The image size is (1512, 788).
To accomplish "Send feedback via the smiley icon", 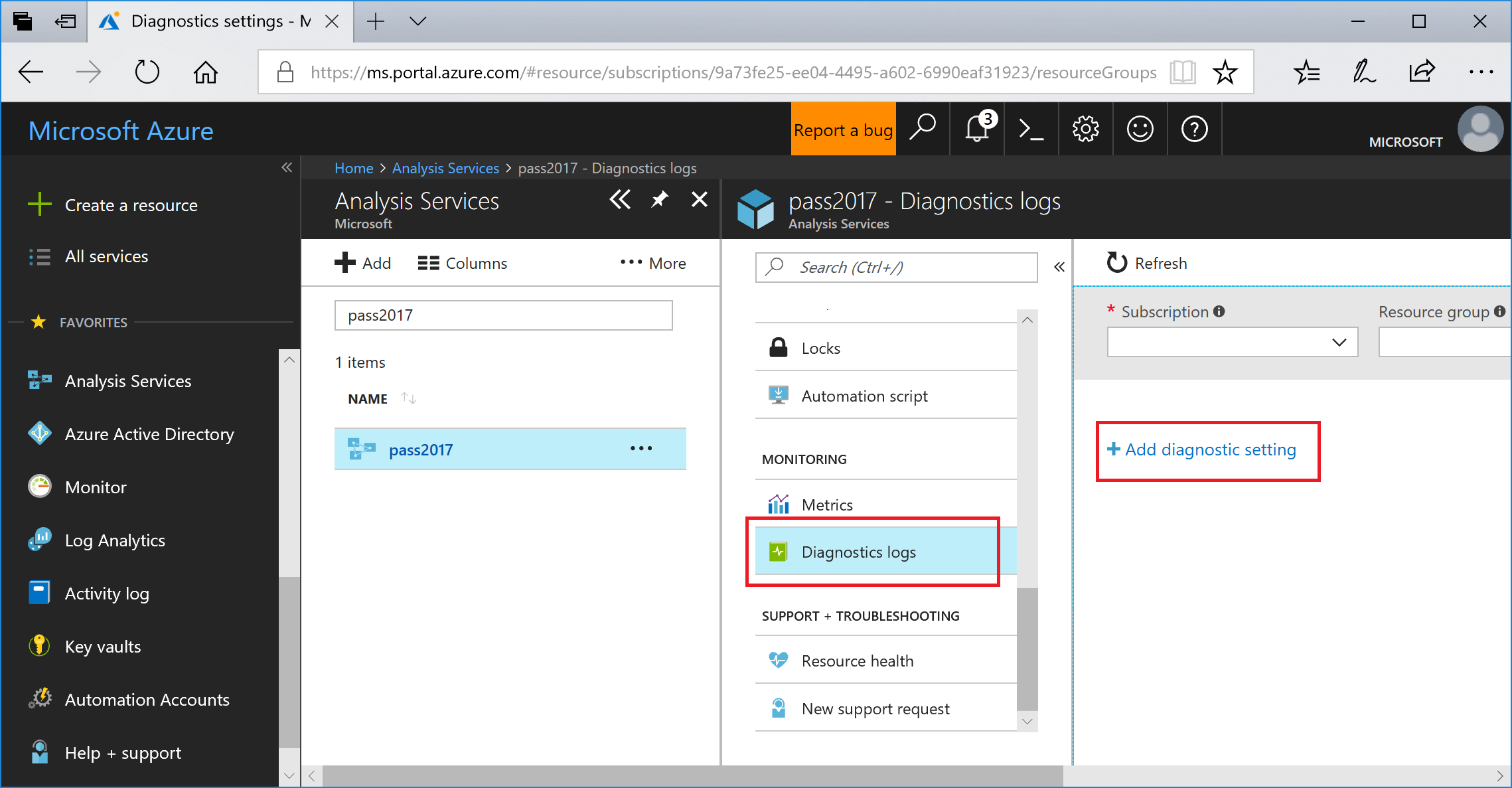I will coord(1140,129).
